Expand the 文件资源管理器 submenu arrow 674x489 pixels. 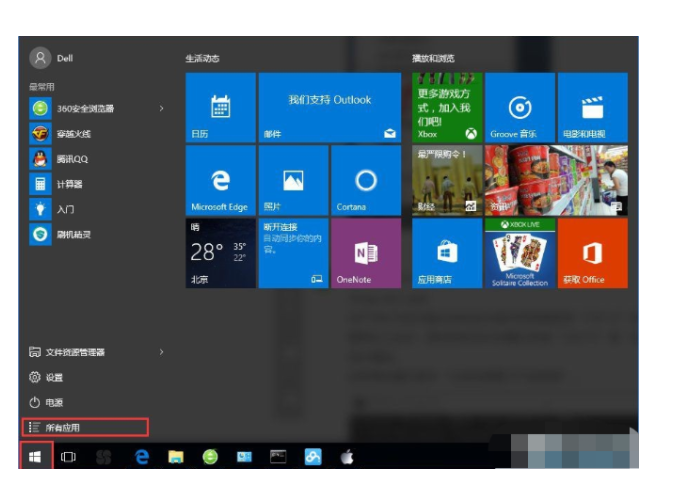(x=161, y=352)
